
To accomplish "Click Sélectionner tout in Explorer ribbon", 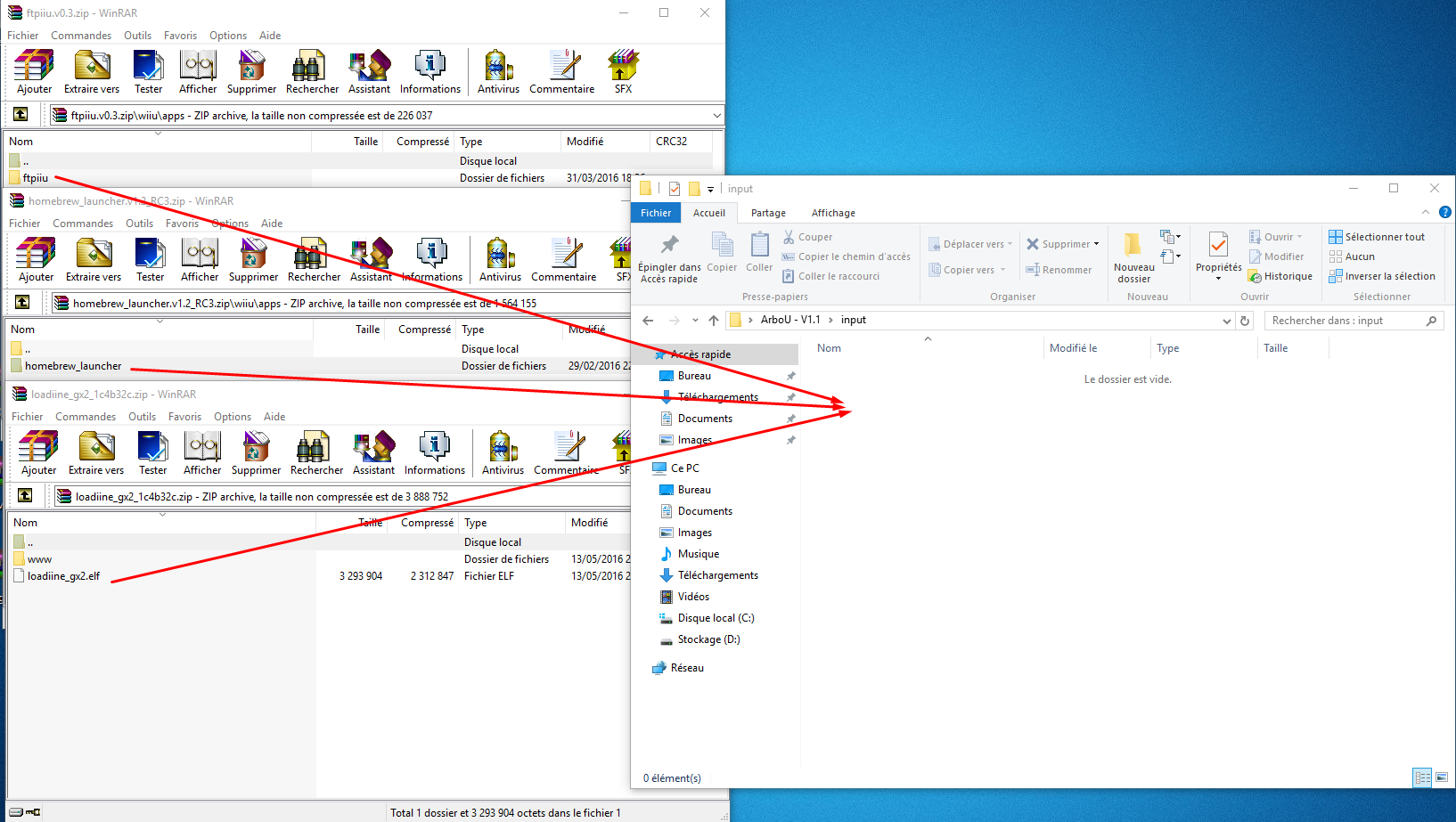I will pos(1377,237).
